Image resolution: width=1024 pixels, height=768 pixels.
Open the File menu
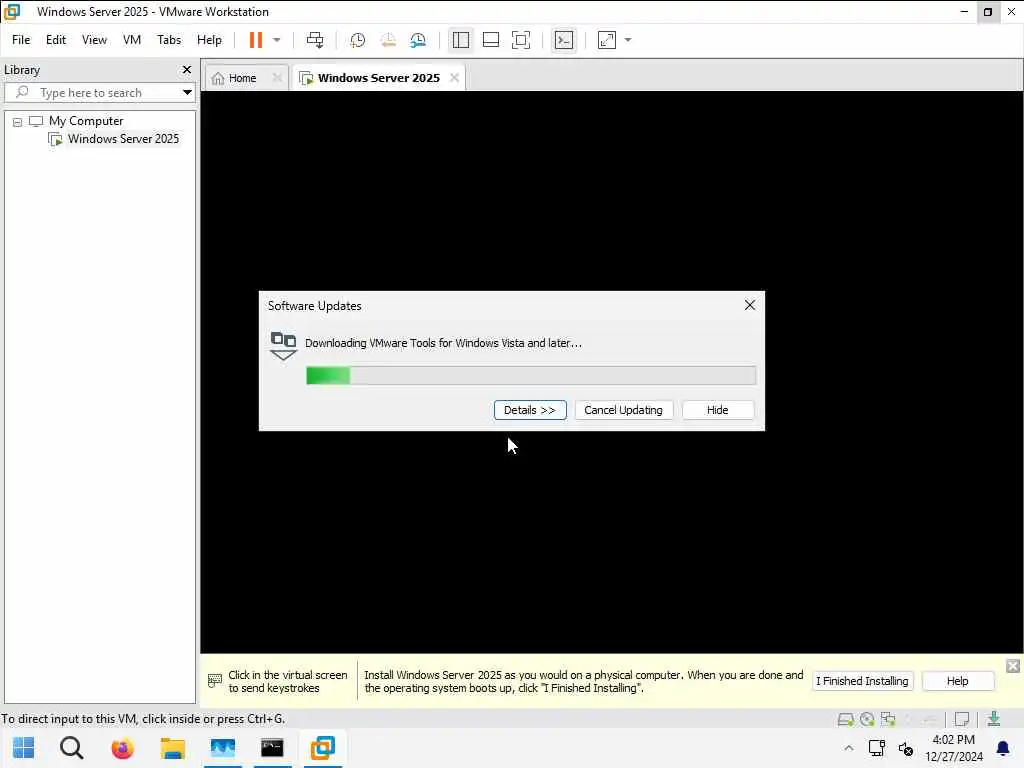point(21,40)
